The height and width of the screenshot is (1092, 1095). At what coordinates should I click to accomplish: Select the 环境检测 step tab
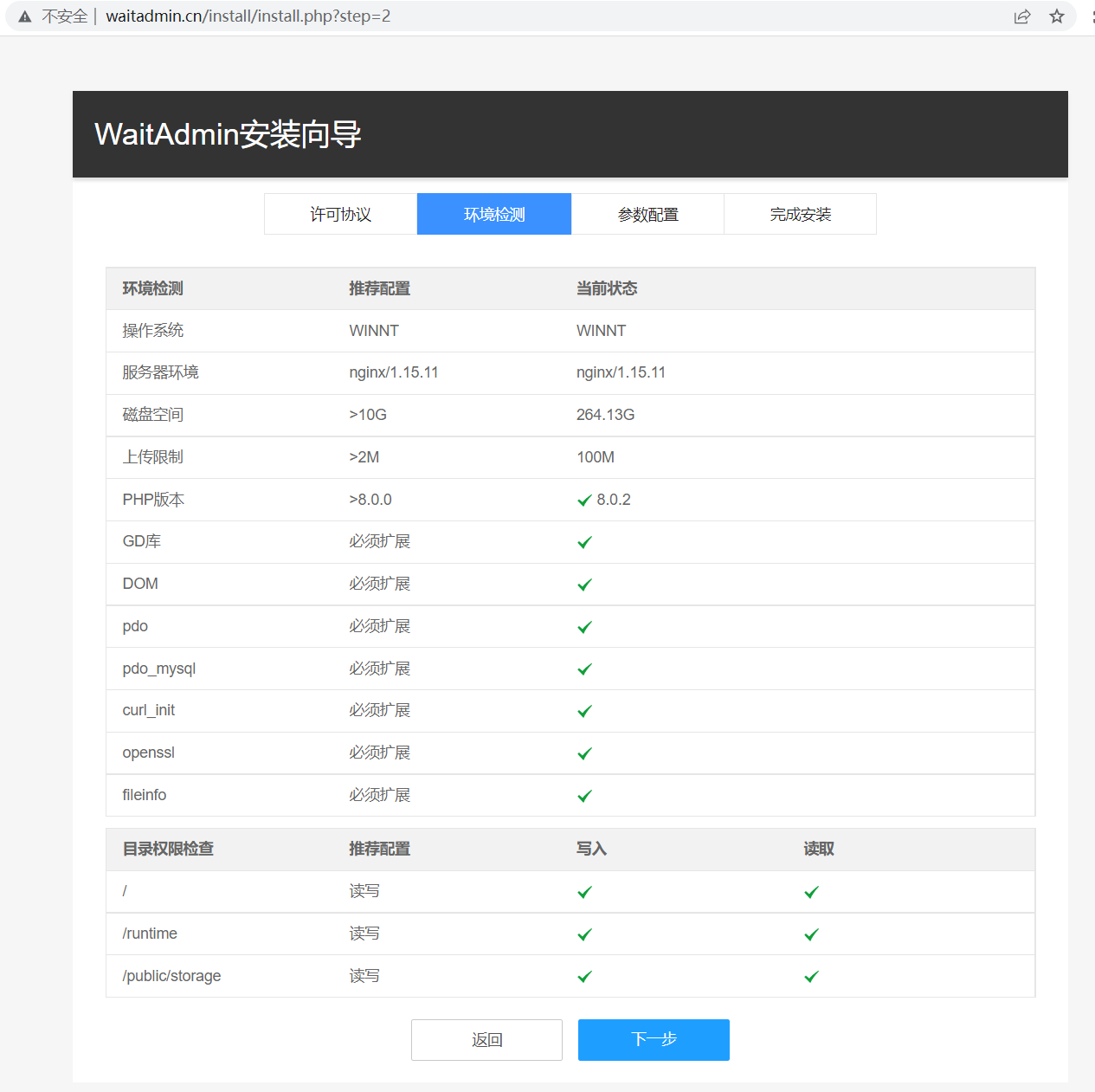tap(494, 214)
